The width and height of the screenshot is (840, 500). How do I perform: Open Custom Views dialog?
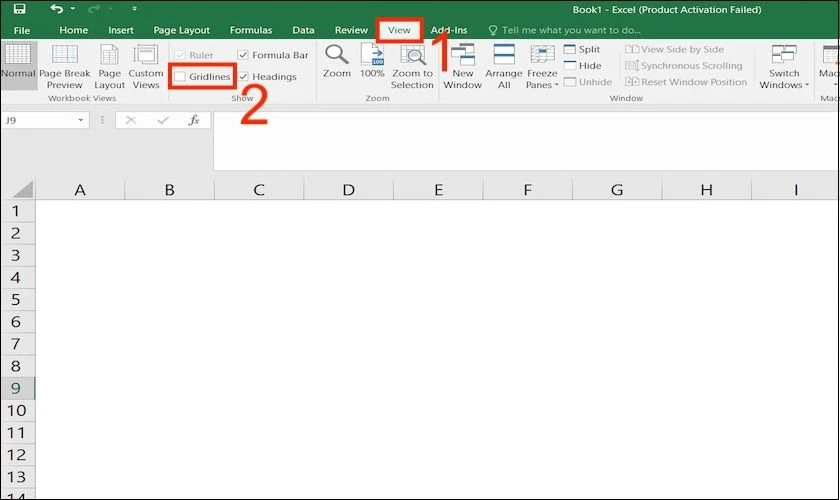coord(146,67)
